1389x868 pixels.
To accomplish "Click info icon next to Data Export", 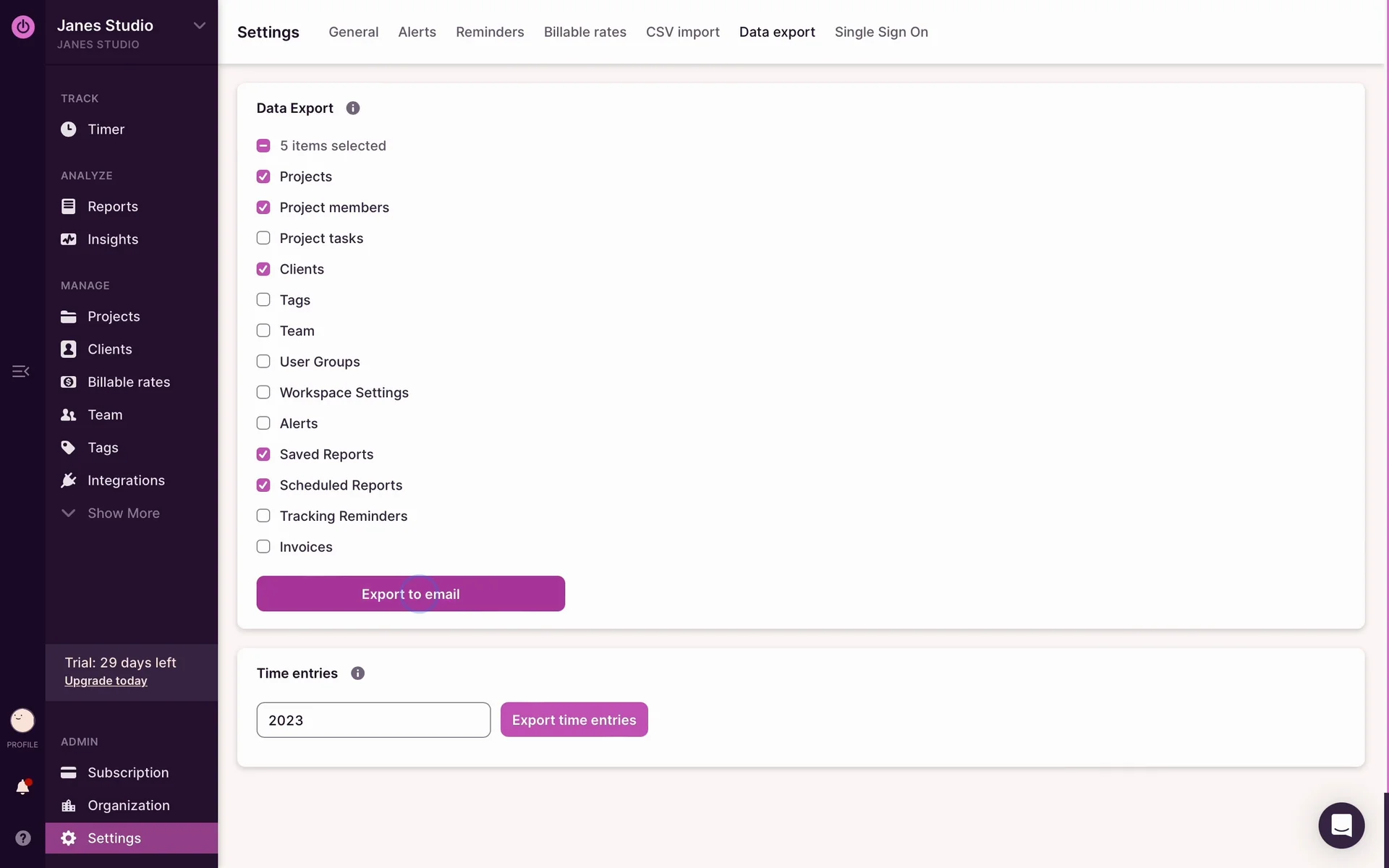I will [x=353, y=109].
